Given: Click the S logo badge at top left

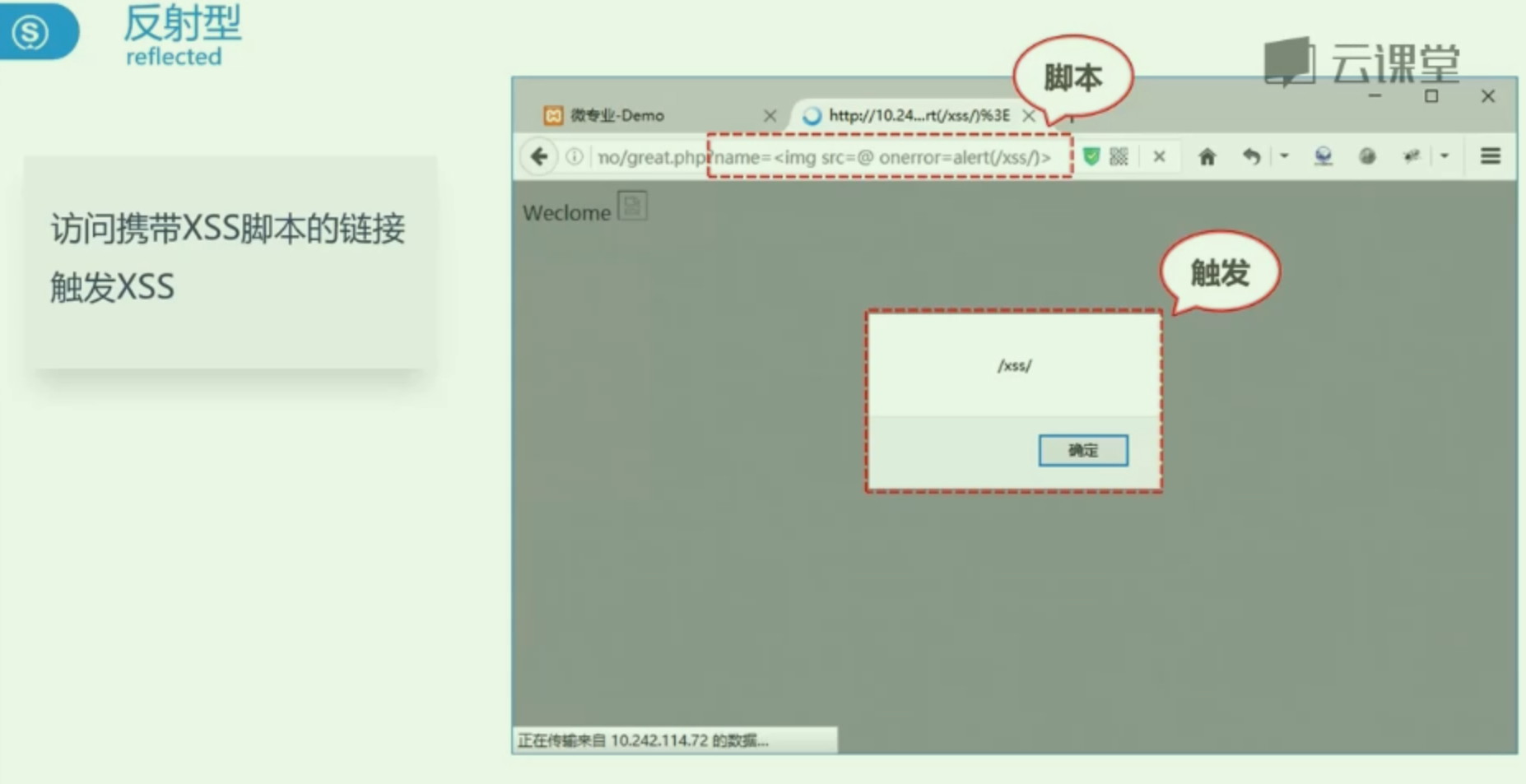Looking at the screenshot, I should pyautogui.click(x=33, y=32).
